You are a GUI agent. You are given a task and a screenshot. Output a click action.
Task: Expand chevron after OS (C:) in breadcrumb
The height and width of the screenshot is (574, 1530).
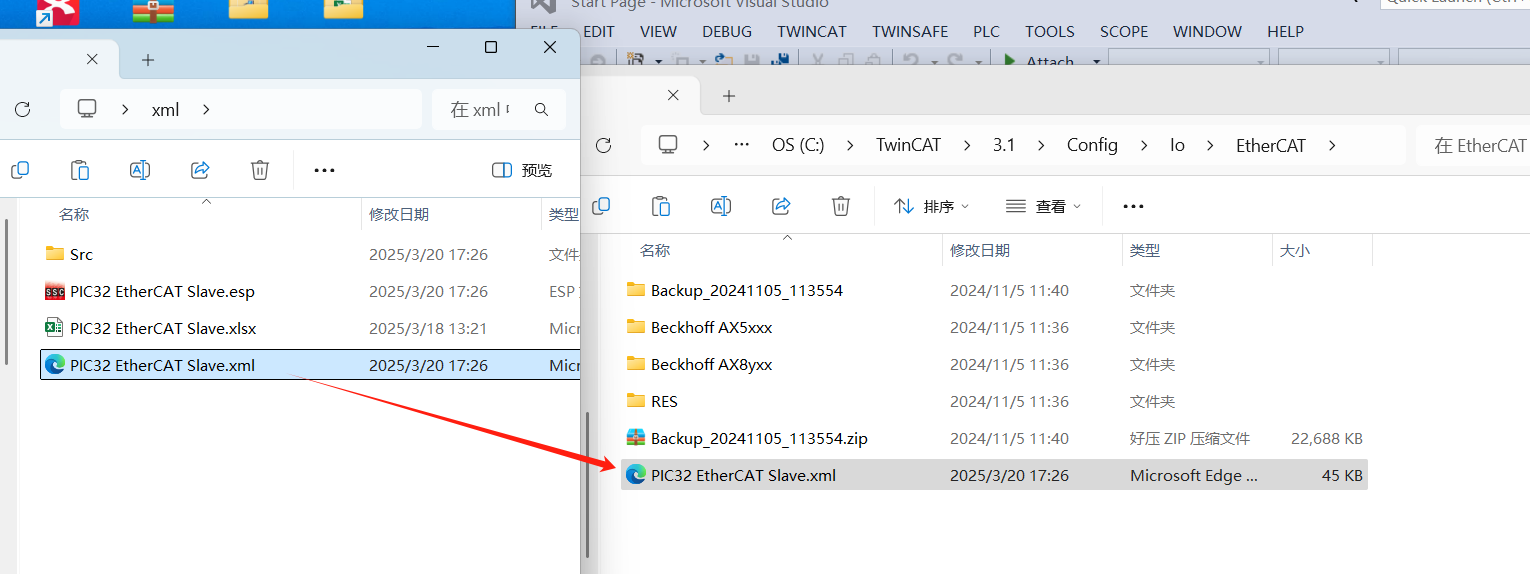click(x=851, y=145)
